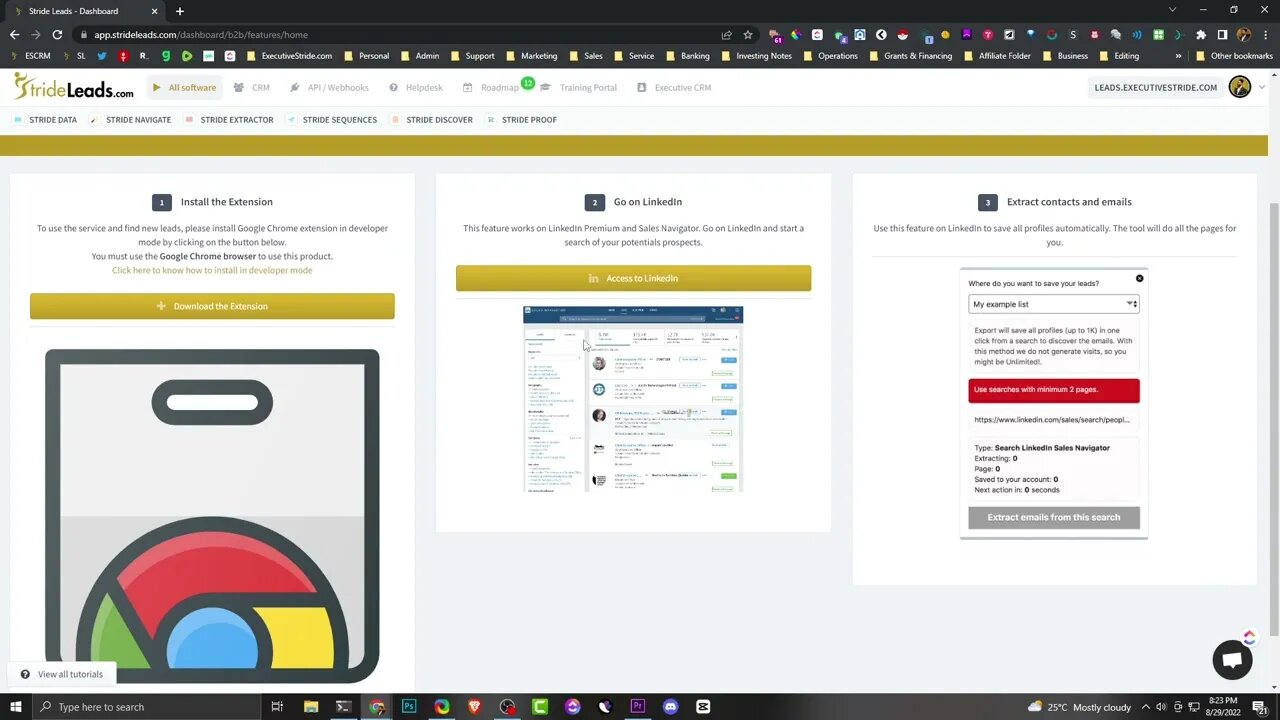Open File Explorer from taskbar
Viewport: 1280px width, 720px height.
click(310, 707)
